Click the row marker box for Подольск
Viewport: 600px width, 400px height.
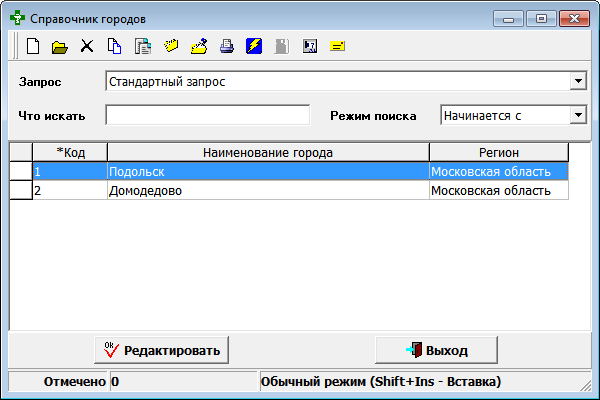coord(21,171)
